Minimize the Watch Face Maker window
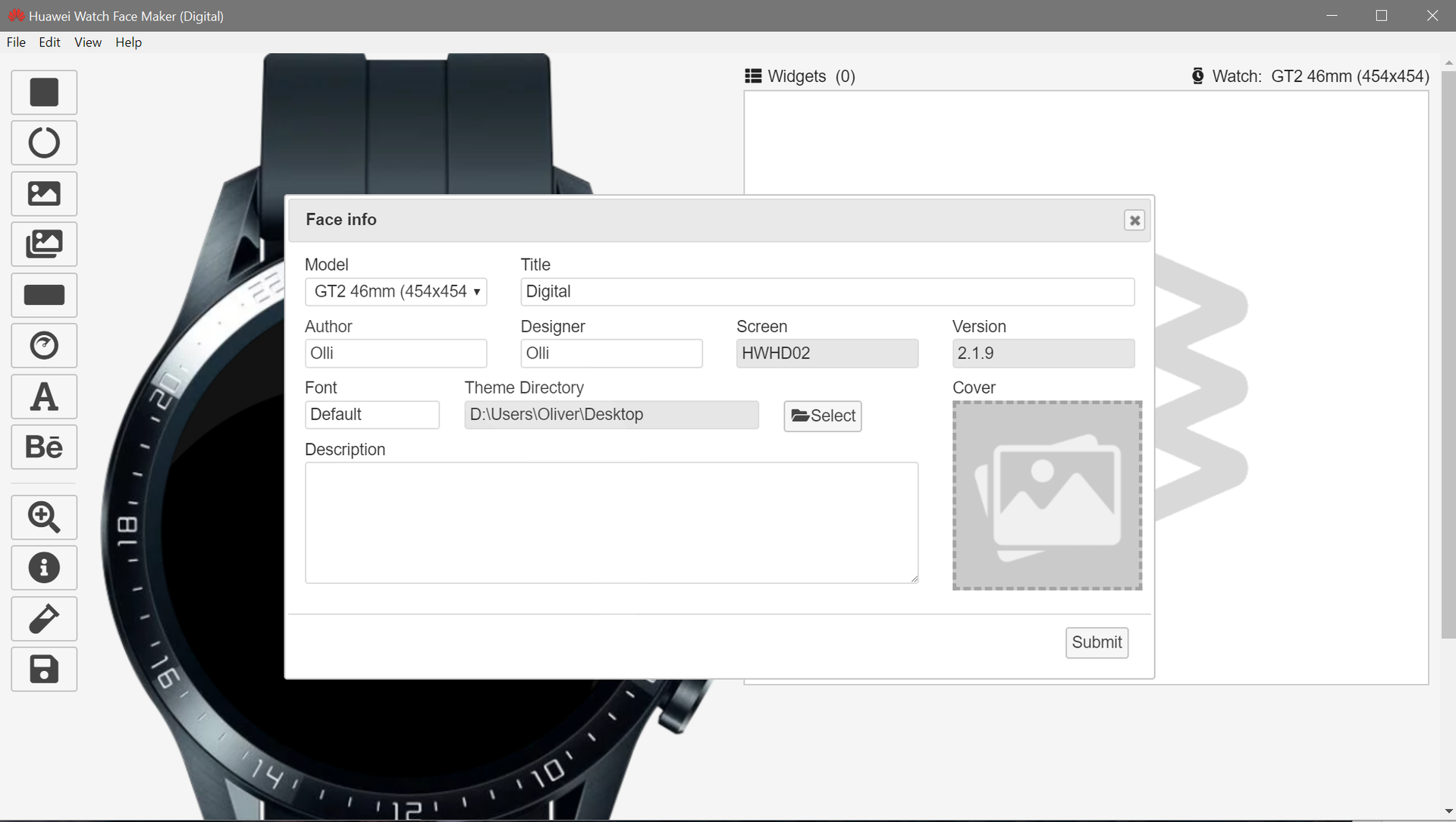The width and height of the screenshot is (1456, 822). tap(1332, 16)
